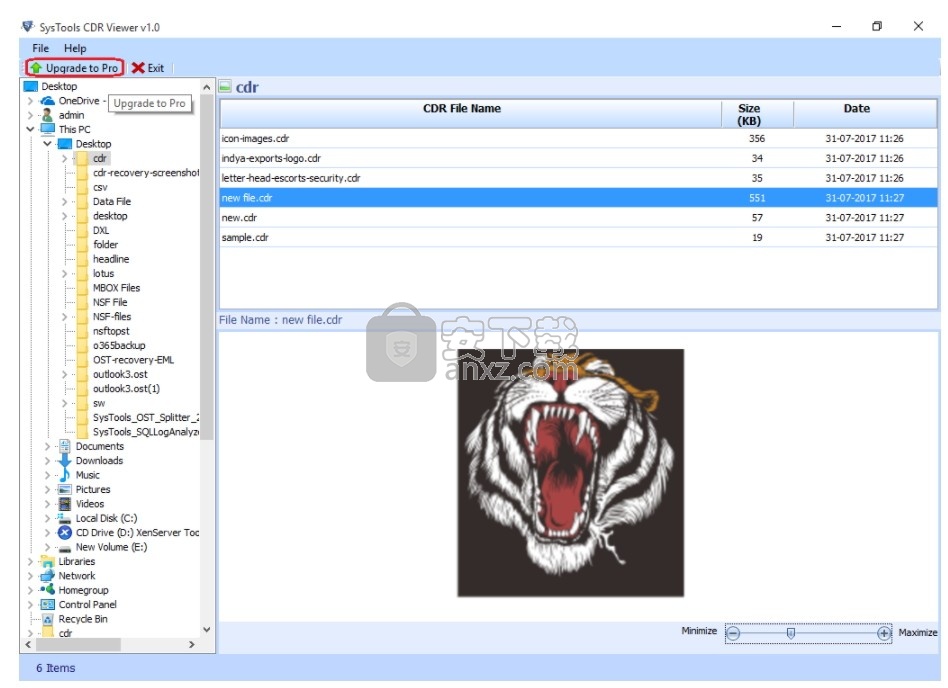The height and width of the screenshot is (688, 948).
Task: Expand the OneDrive tree node
Action: click(x=30, y=101)
